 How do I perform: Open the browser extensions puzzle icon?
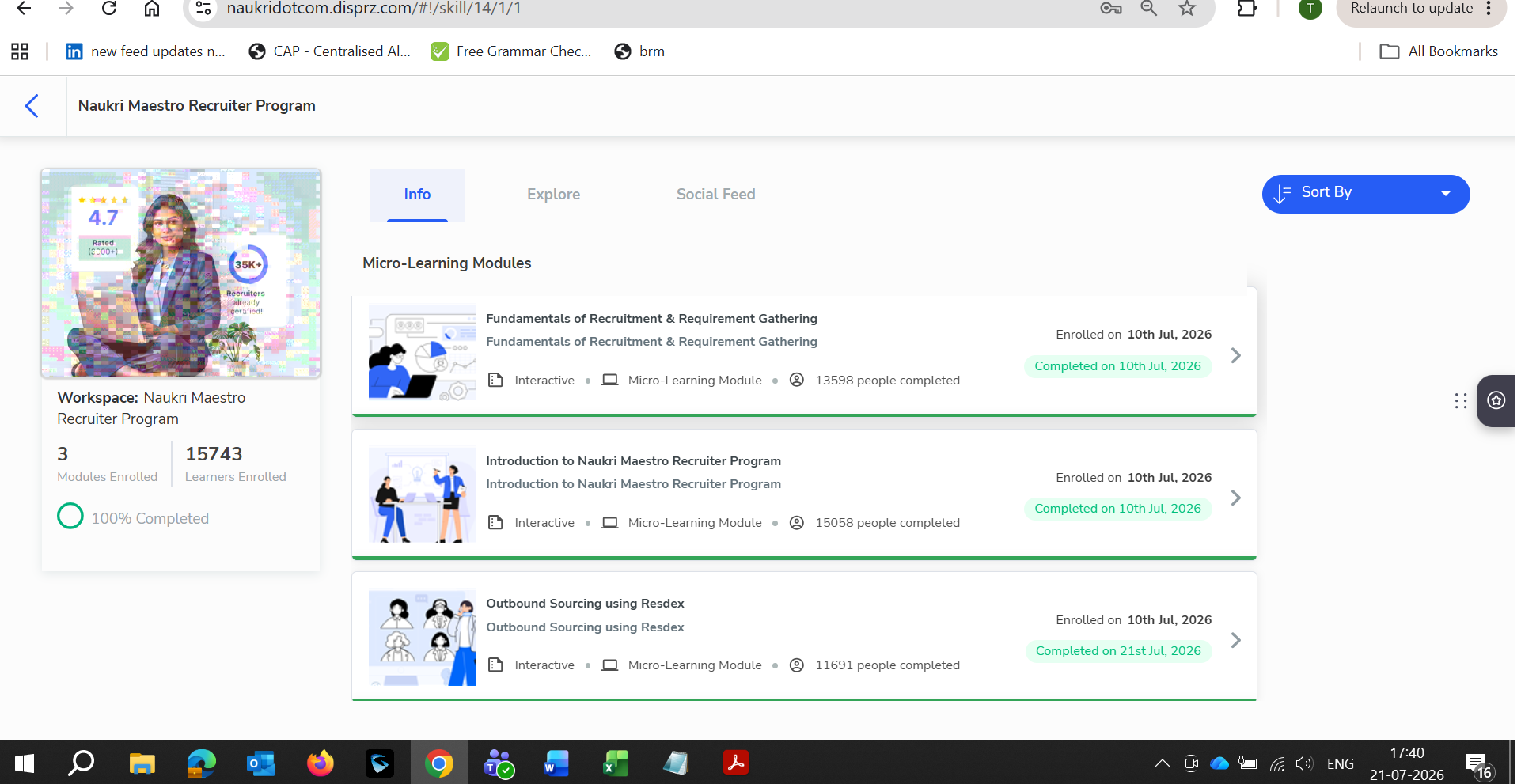1246,9
